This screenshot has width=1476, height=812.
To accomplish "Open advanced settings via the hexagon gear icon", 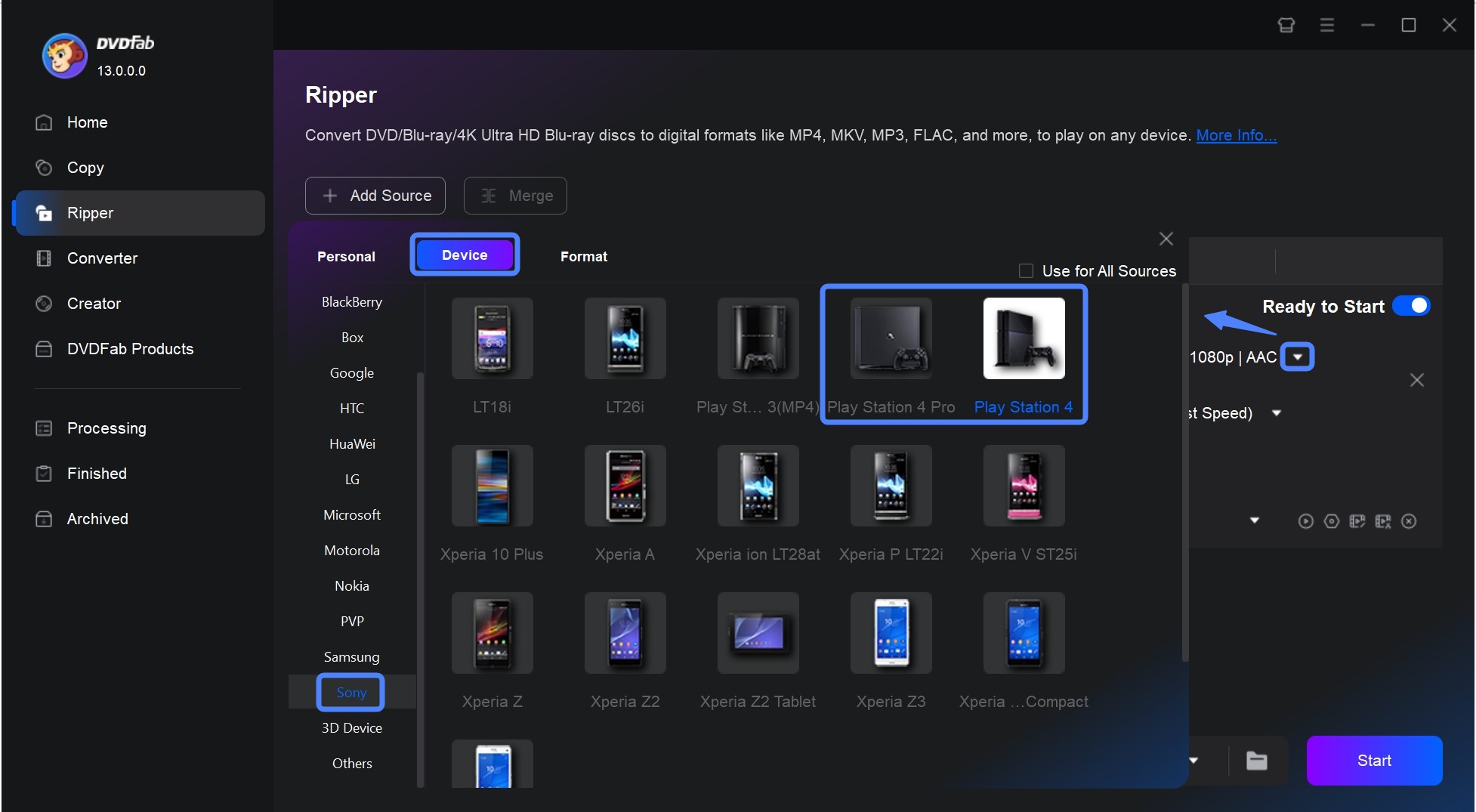I will click(x=1332, y=520).
